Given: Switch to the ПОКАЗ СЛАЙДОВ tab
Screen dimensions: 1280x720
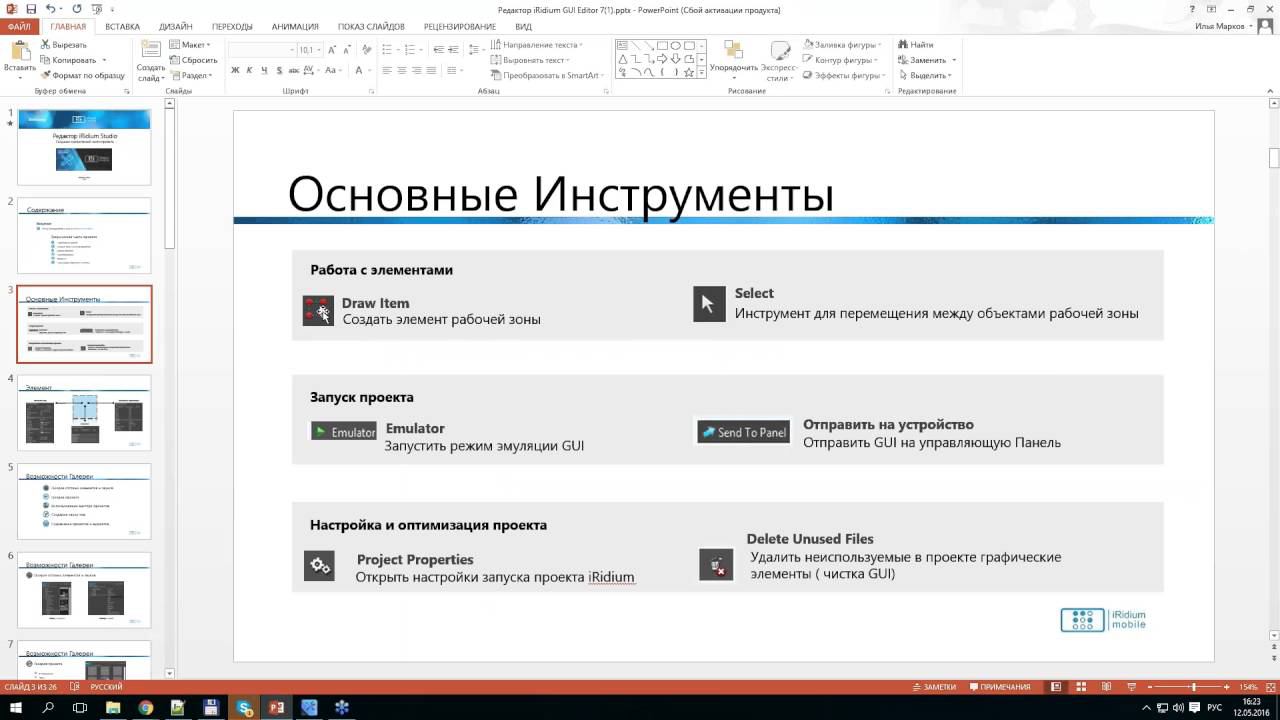Looking at the screenshot, I should pos(372,26).
